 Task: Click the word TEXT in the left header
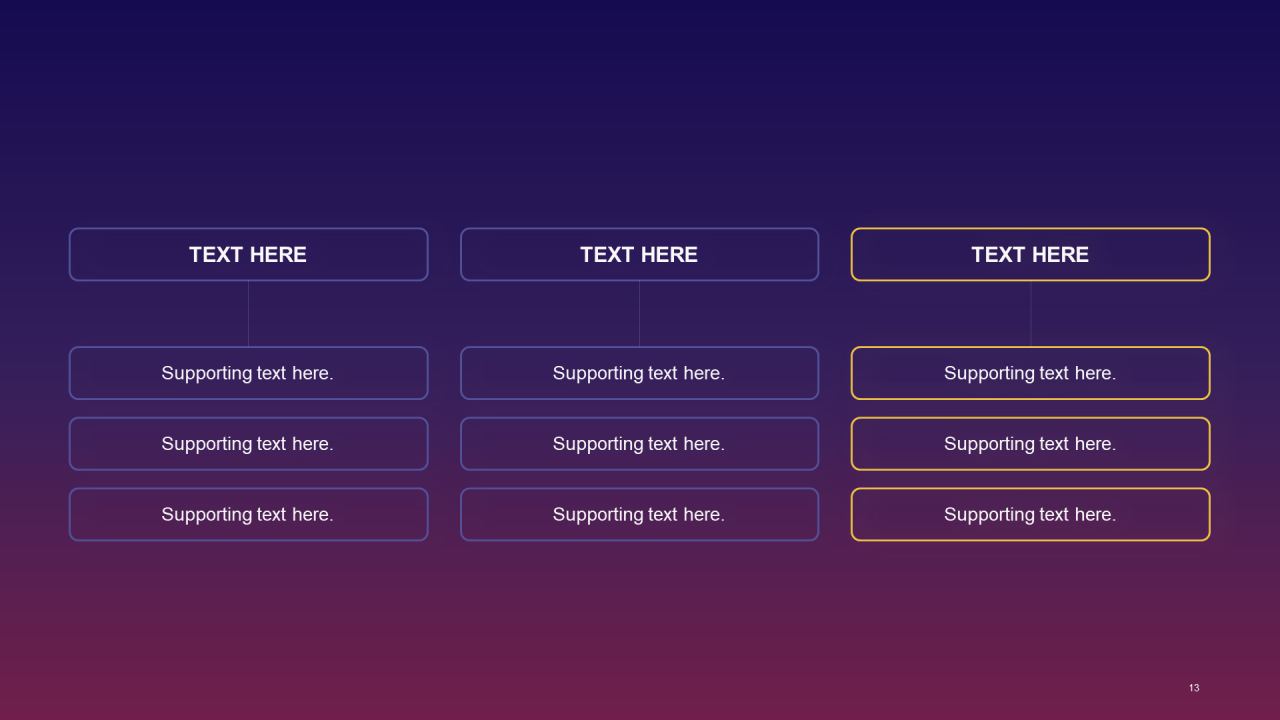tap(215, 255)
